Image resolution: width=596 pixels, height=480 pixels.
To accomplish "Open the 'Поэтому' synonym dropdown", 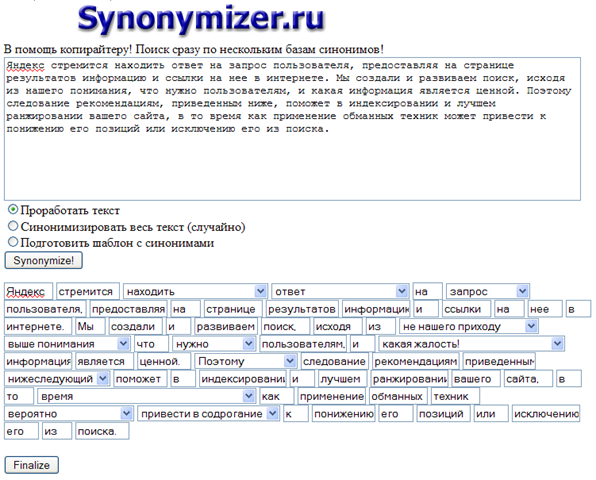I will point(246,361).
